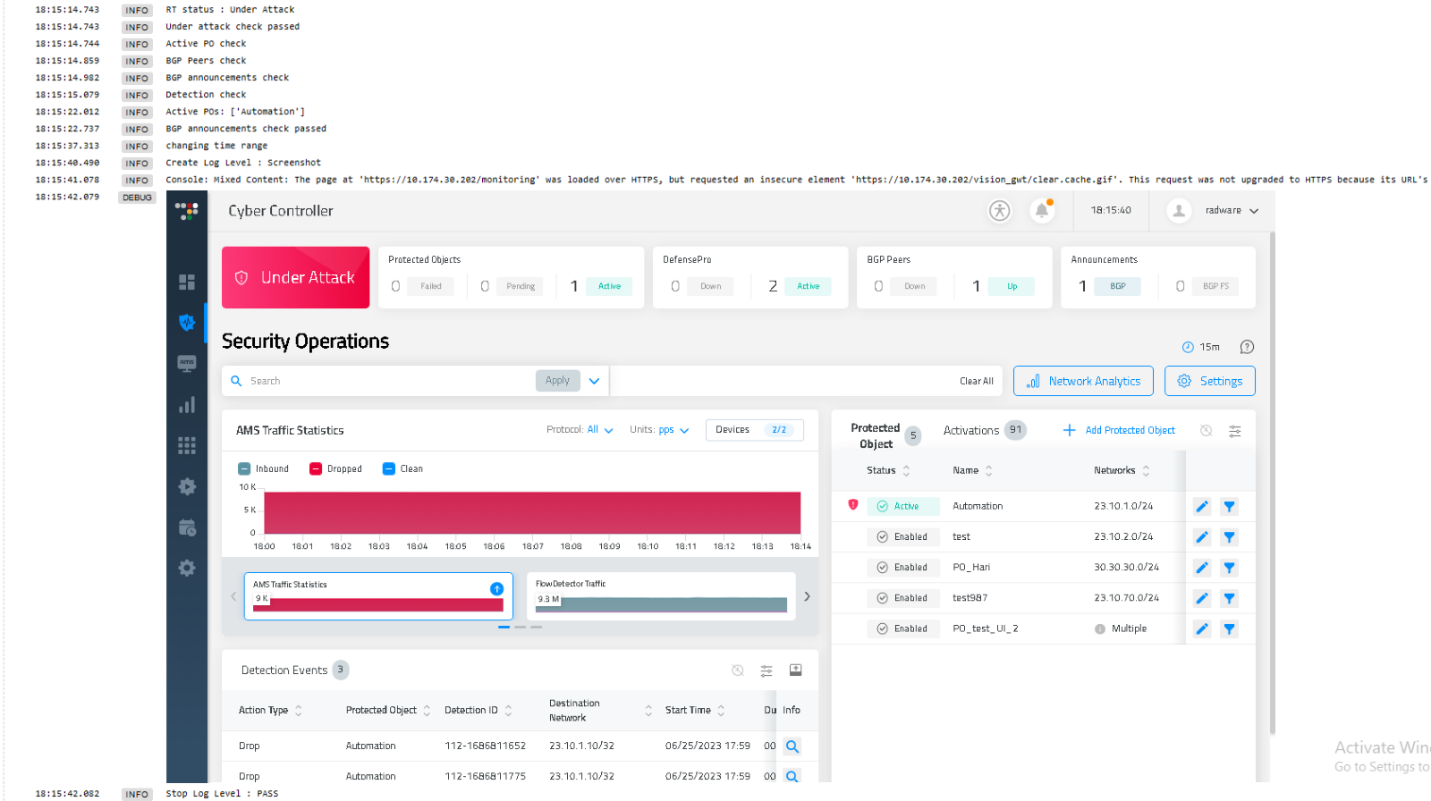Click filter icon for PO_Hari row
Viewport: 1431px width, 801px height.
coord(1229,568)
